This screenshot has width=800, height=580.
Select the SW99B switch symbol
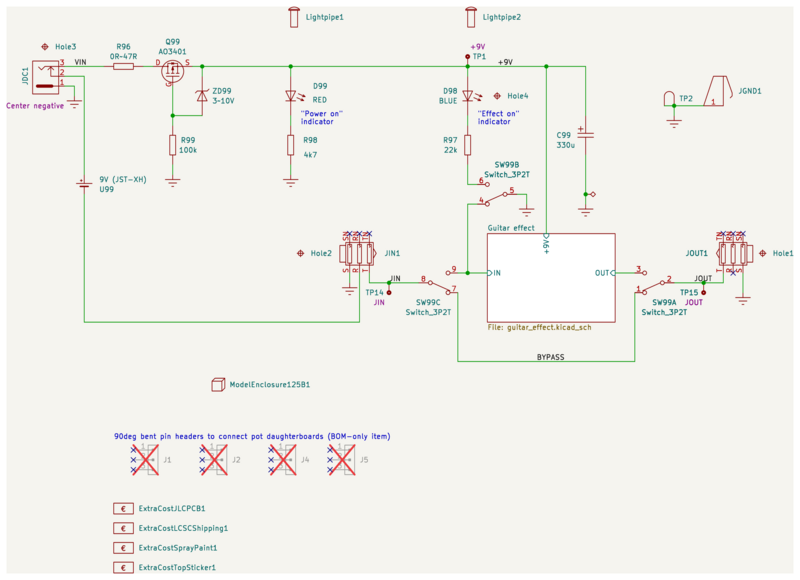click(x=497, y=193)
